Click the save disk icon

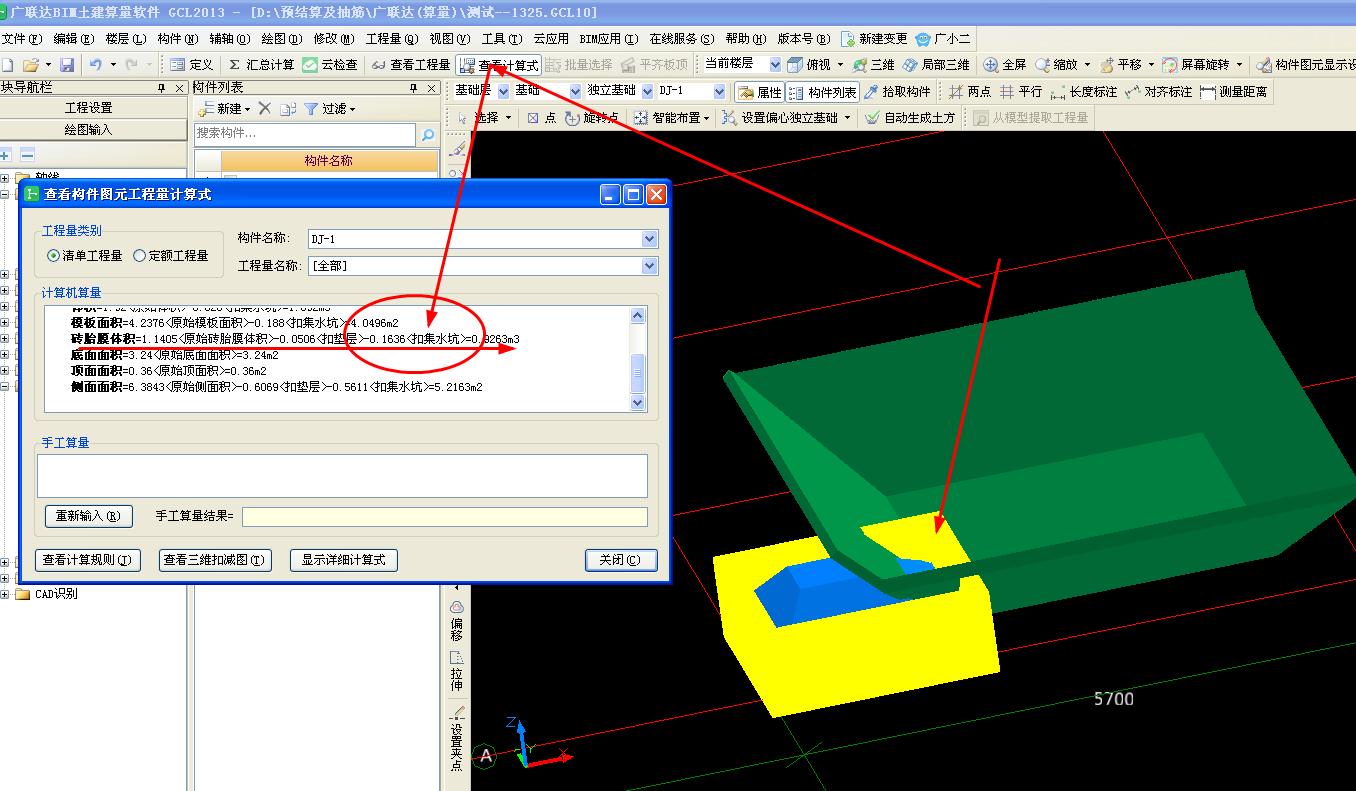point(66,64)
